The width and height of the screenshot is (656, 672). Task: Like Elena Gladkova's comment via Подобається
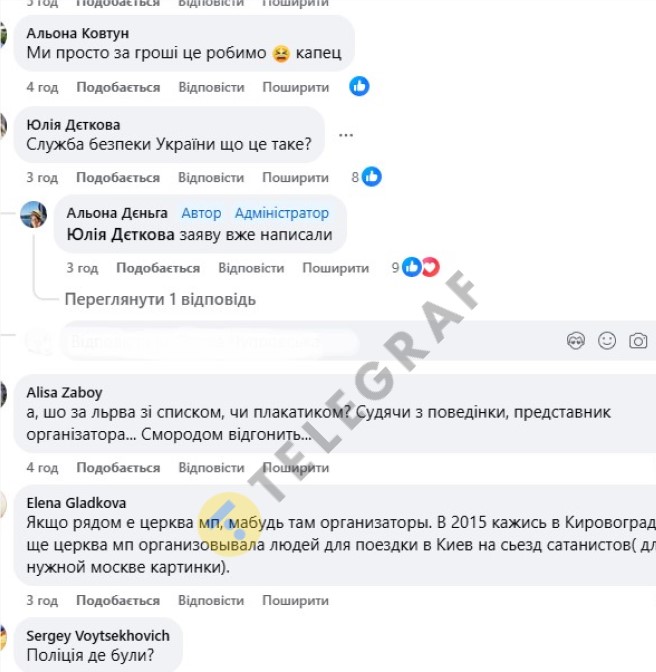click(x=118, y=600)
